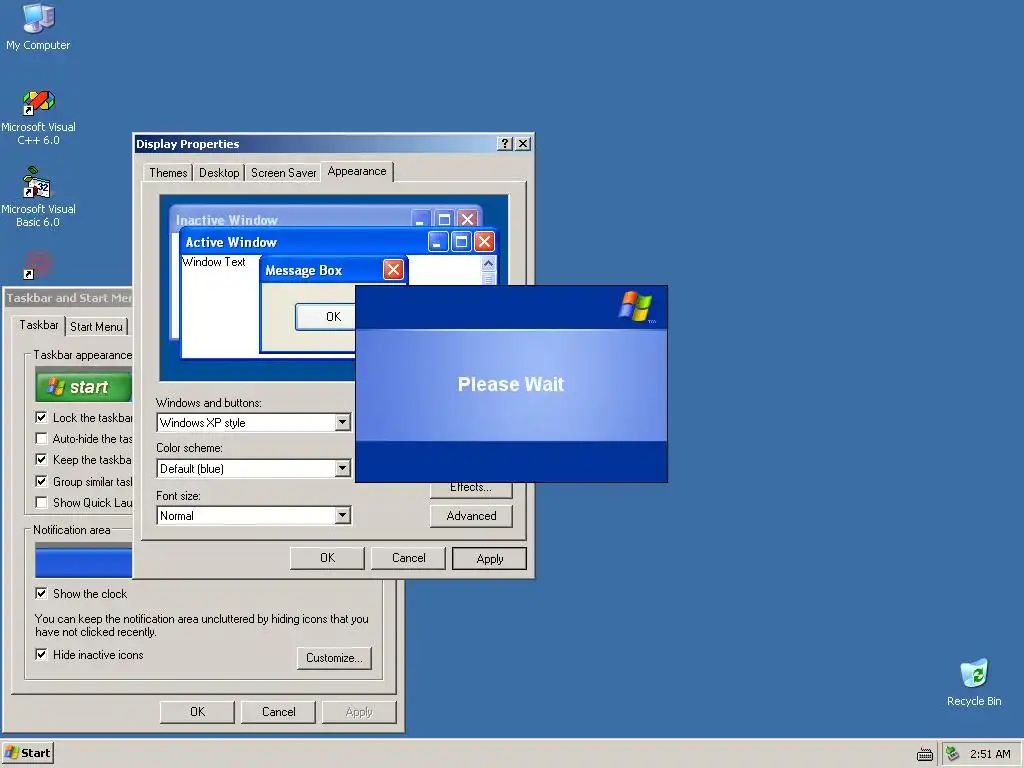Click Customize... in Notification area
Viewport: 1024px width, 768px height.
pyautogui.click(x=334, y=658)
